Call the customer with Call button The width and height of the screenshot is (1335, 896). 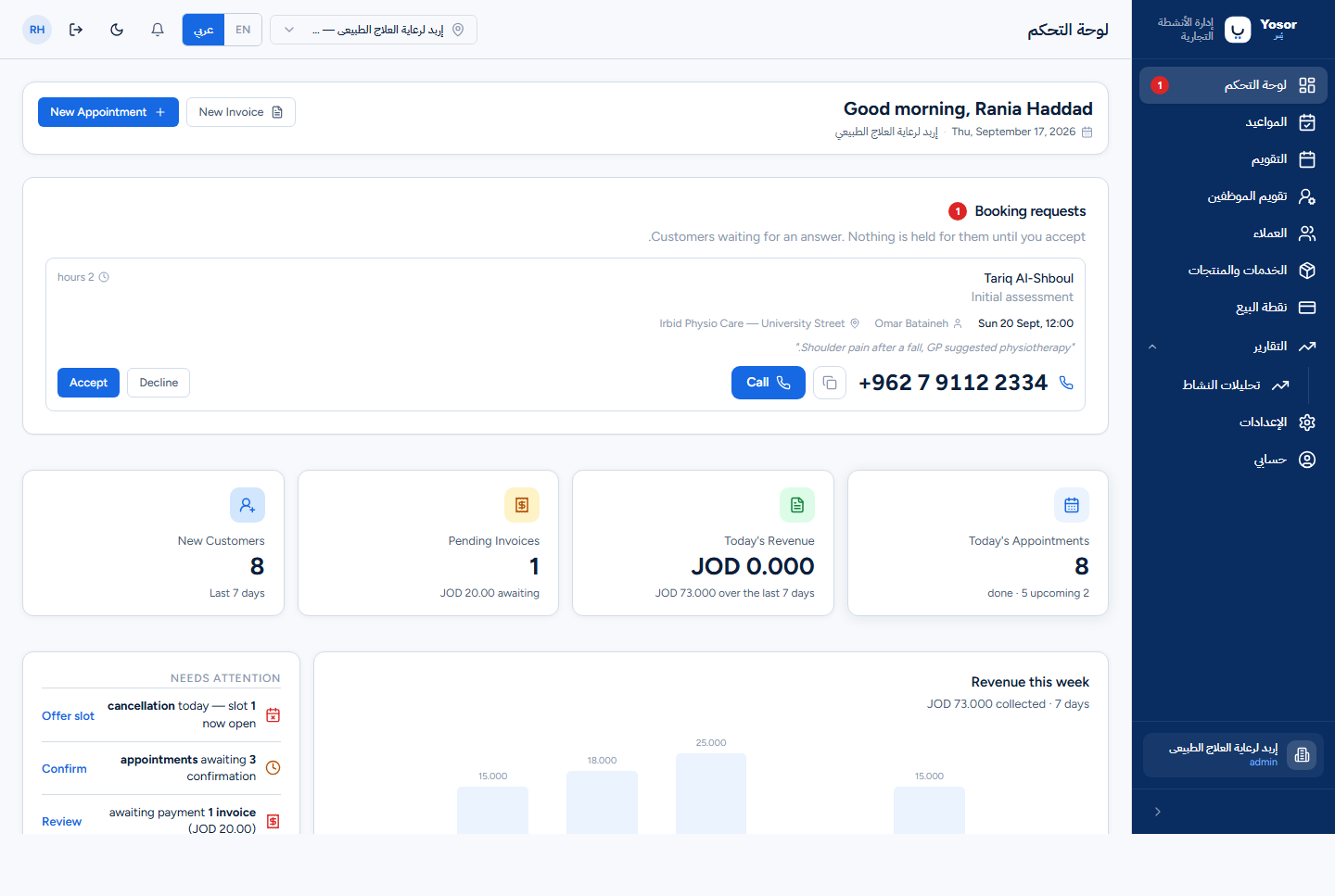769,383
